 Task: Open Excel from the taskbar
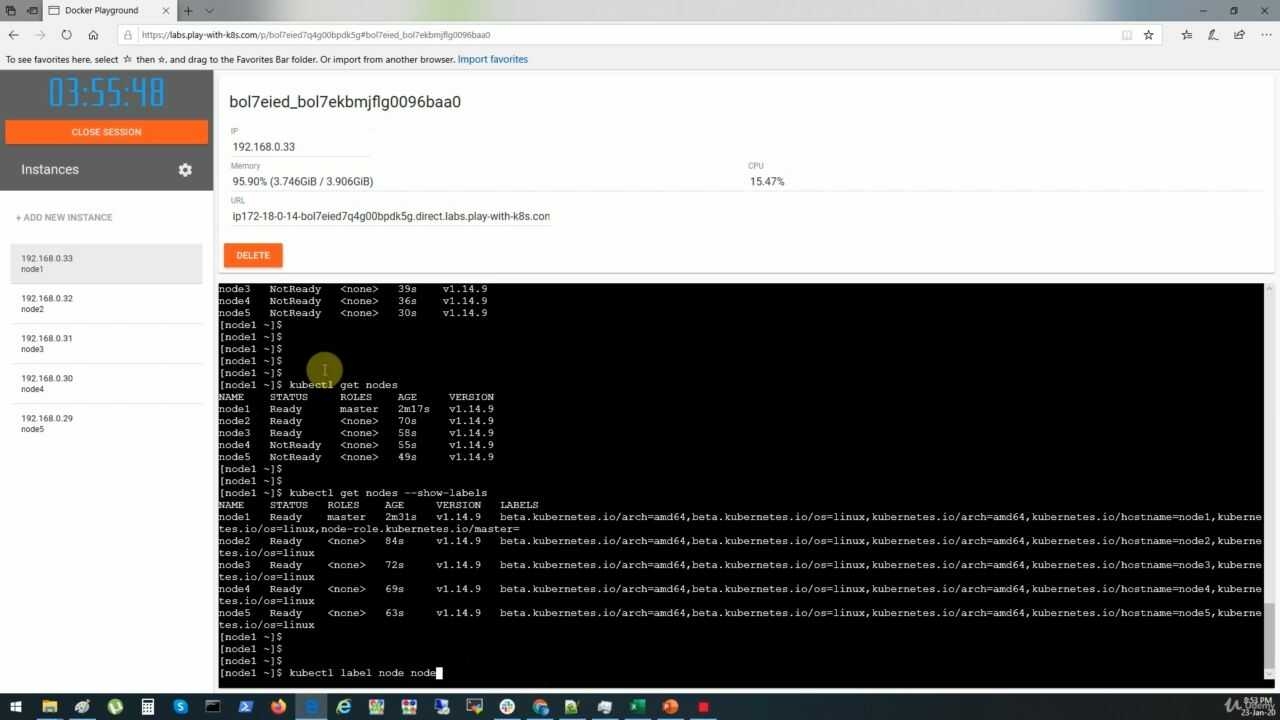coord(637,706)
